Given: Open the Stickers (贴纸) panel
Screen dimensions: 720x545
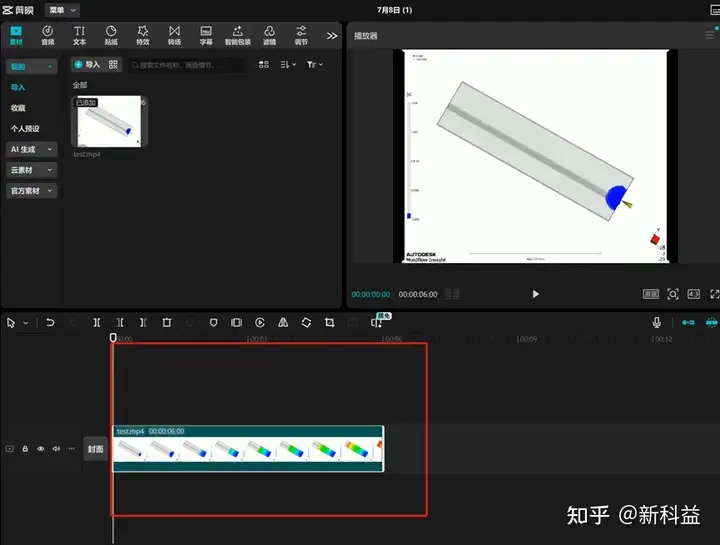Looking at the screenshot, I should pos(111,35).
